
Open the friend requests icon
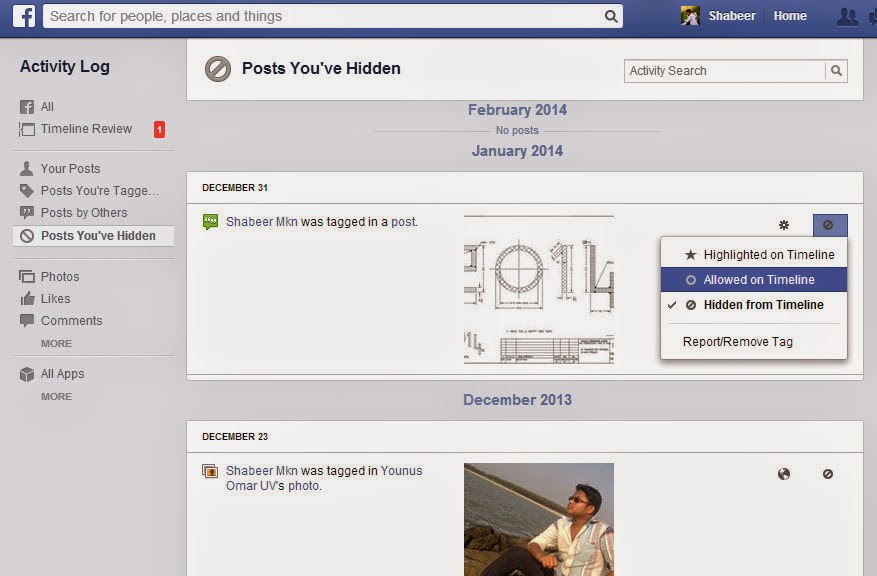click(847, 17)
